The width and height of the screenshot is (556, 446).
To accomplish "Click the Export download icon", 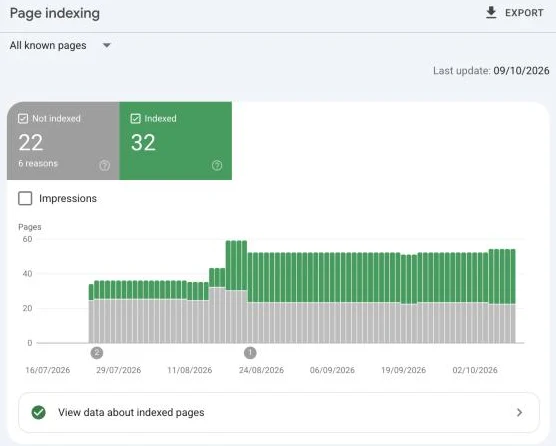I will 491,13.
